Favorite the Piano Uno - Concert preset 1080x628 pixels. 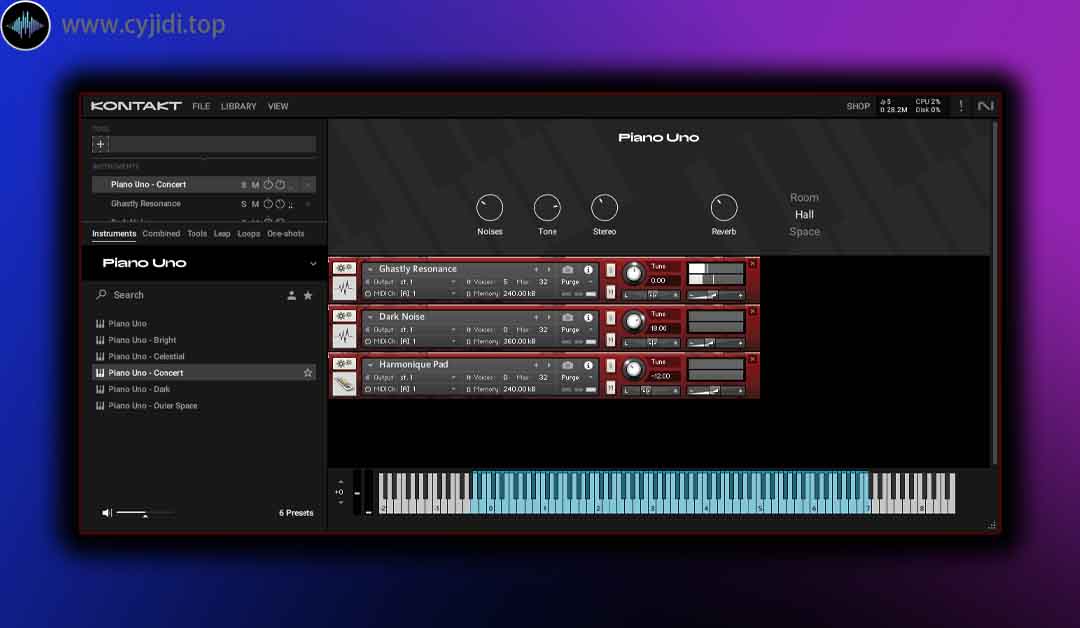pos(308,373)
